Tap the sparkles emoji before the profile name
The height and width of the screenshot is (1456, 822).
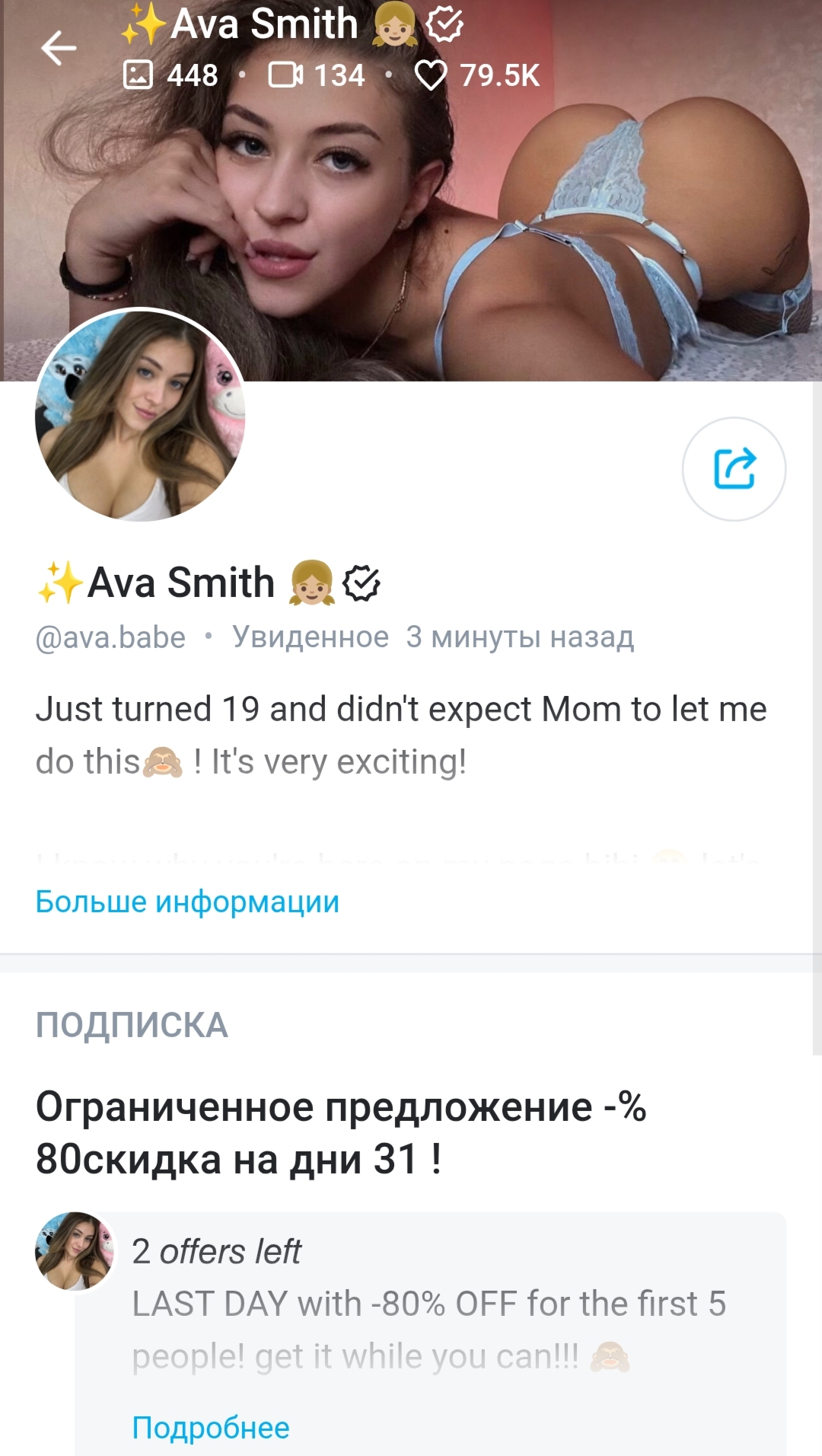(59, 583)
